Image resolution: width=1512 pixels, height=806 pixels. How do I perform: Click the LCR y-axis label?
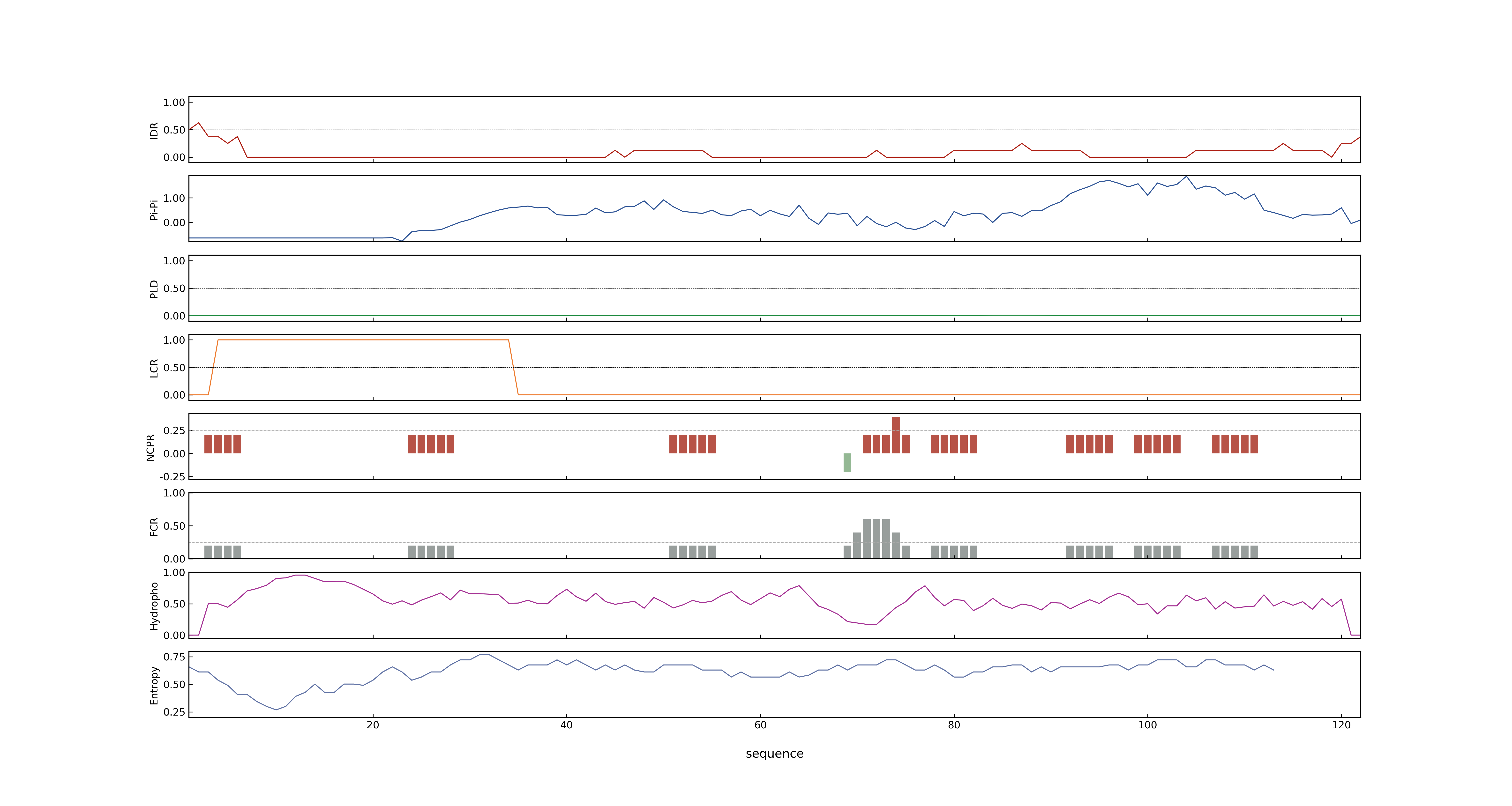tap(154, 368)
